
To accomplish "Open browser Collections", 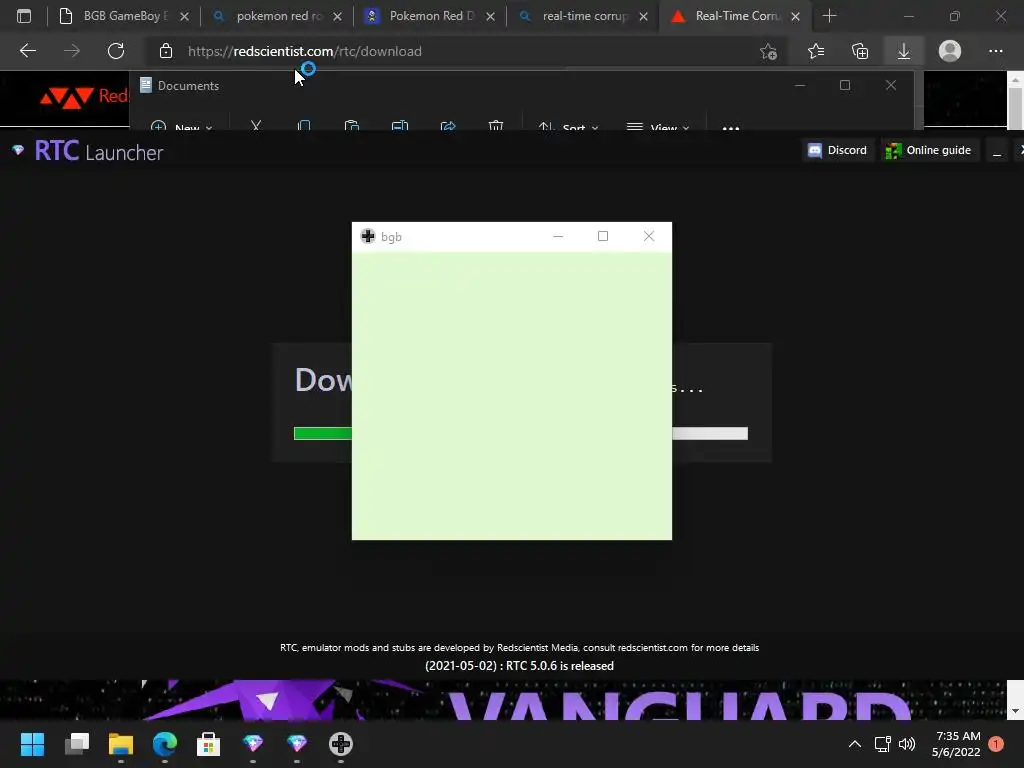I will click(860, 51).
